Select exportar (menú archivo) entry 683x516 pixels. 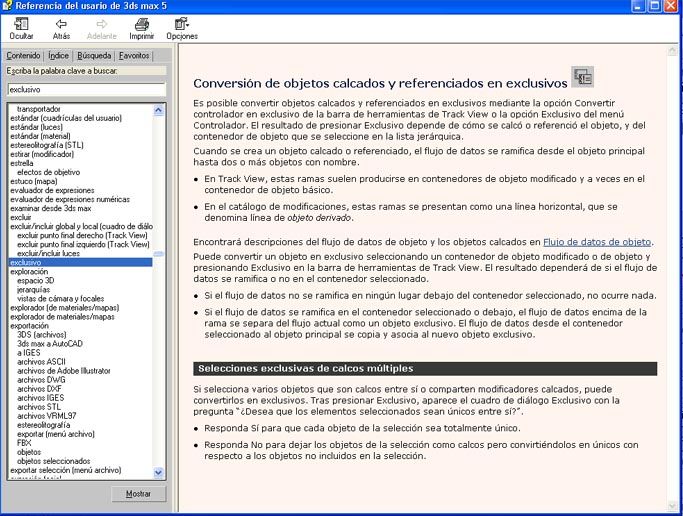click(x=56, y=434)
